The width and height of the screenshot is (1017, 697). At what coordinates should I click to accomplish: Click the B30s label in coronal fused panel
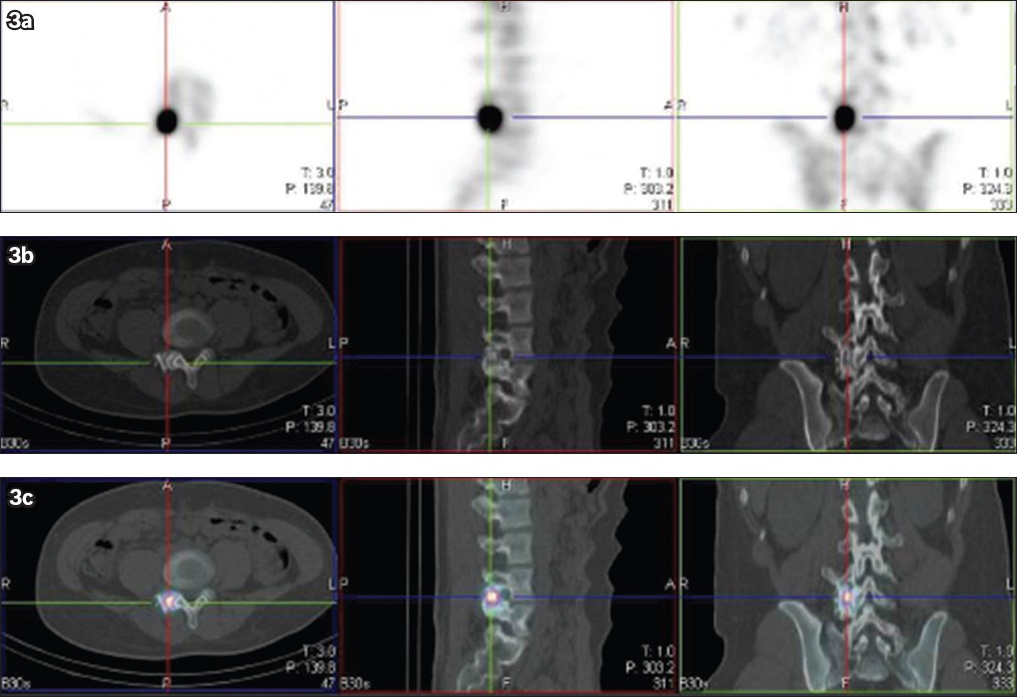click(694, 684)
